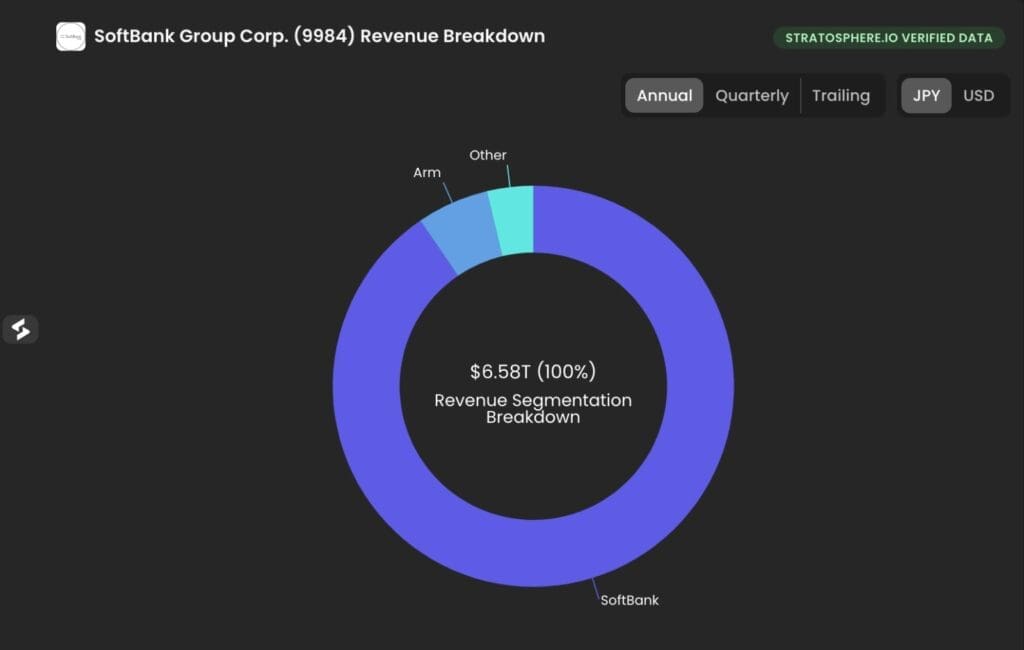Click the 'SoftBank Group Corp. (9984) Revenue Breakdown' title

point(319,36)
